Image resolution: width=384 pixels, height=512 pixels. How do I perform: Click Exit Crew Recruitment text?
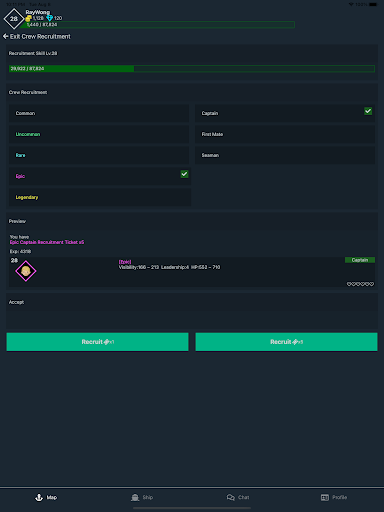click(40, 36)
